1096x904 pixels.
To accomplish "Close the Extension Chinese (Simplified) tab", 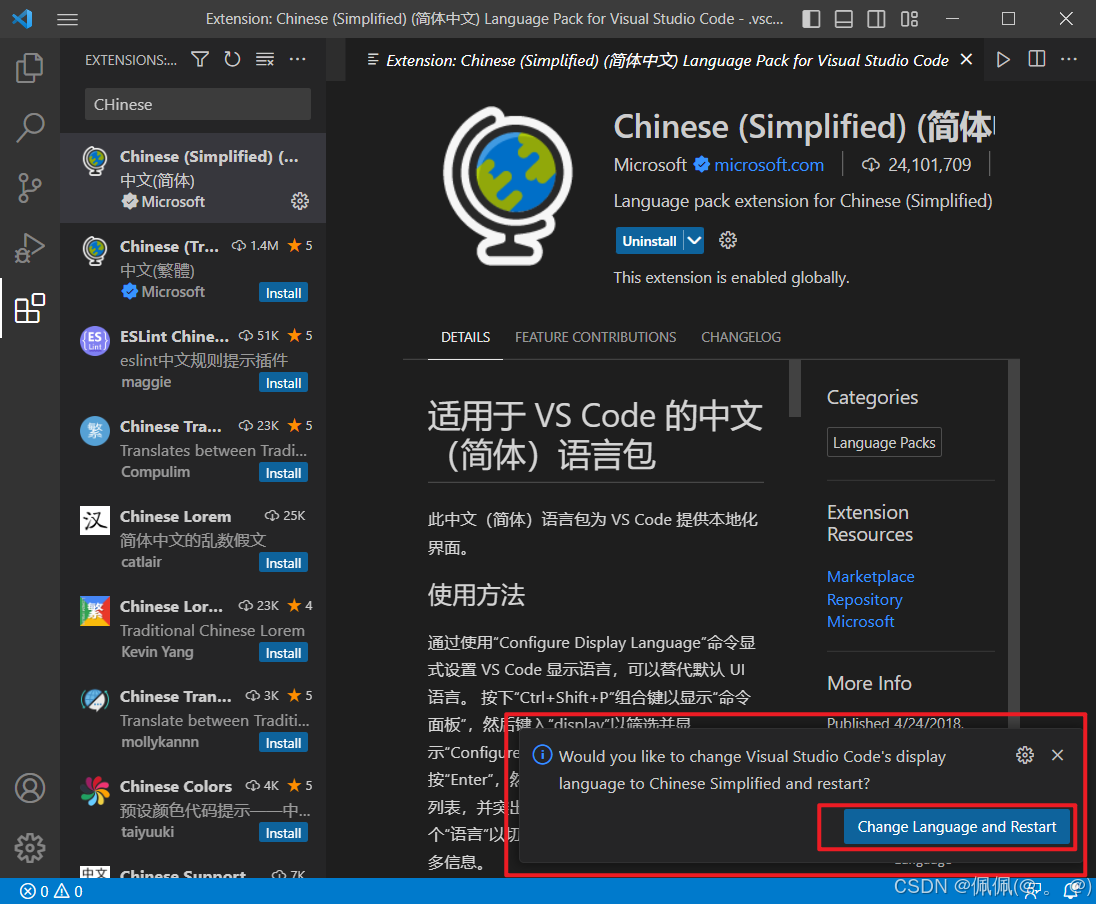I will [966, 59].
